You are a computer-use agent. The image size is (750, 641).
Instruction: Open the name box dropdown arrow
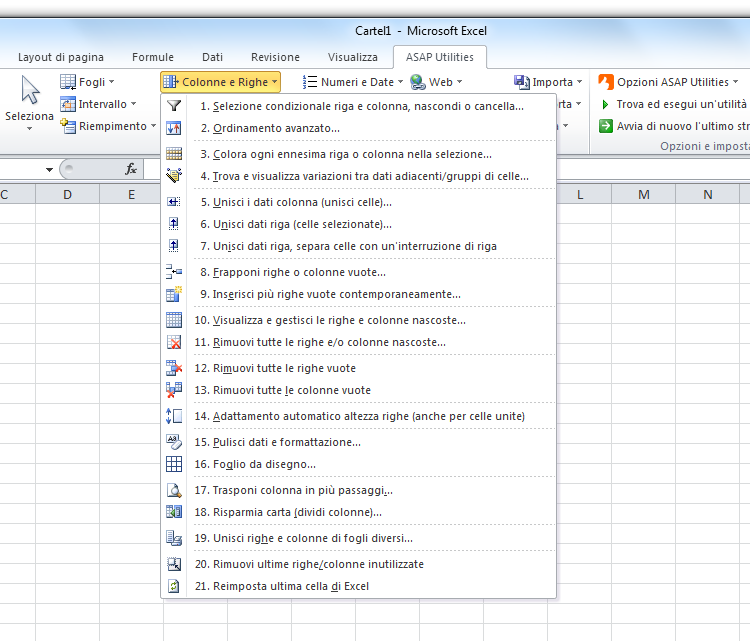49,169
